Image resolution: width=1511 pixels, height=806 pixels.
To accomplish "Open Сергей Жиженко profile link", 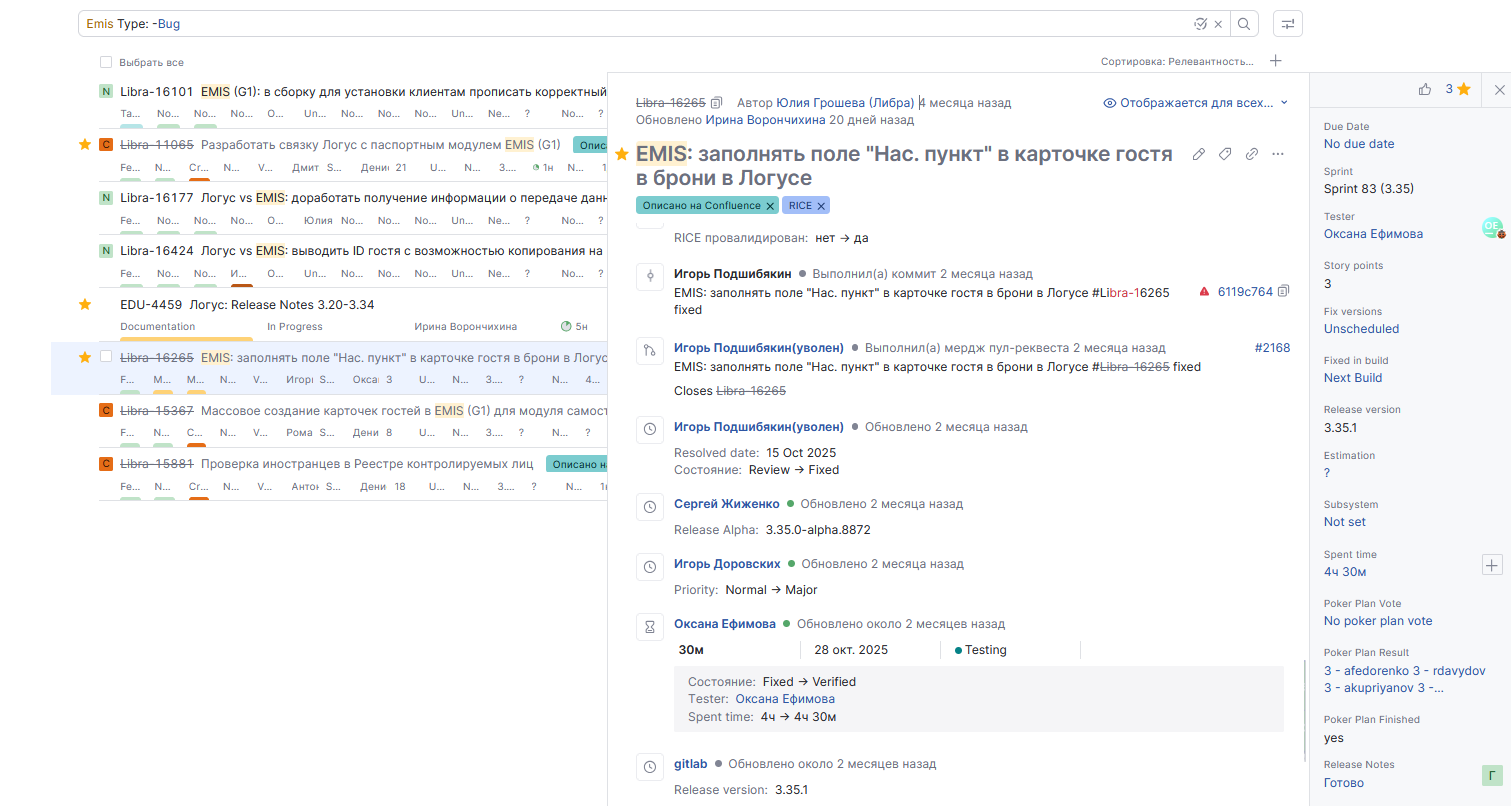I will click(x=727, y=504).
